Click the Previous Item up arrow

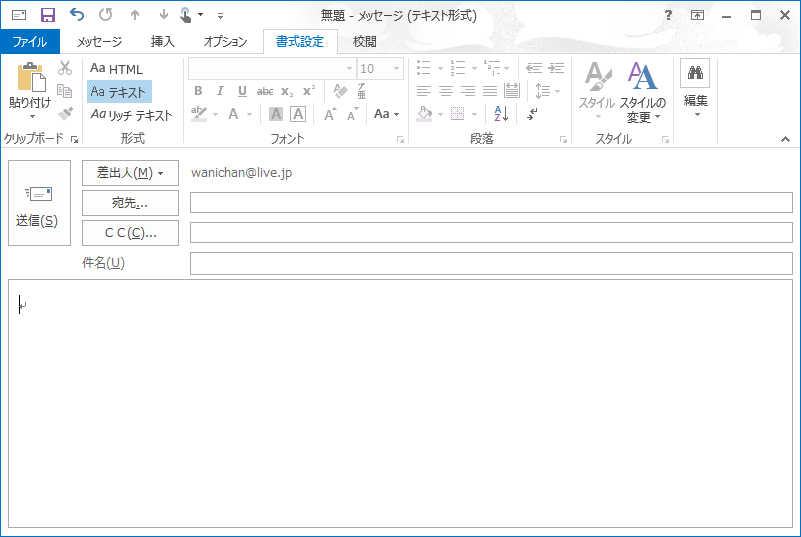(x=135, y=15)
